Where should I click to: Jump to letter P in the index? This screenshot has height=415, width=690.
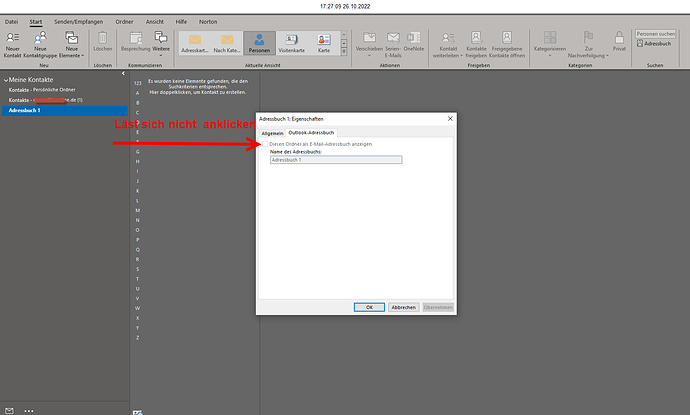pyautogui.click(x=137, y=240)
